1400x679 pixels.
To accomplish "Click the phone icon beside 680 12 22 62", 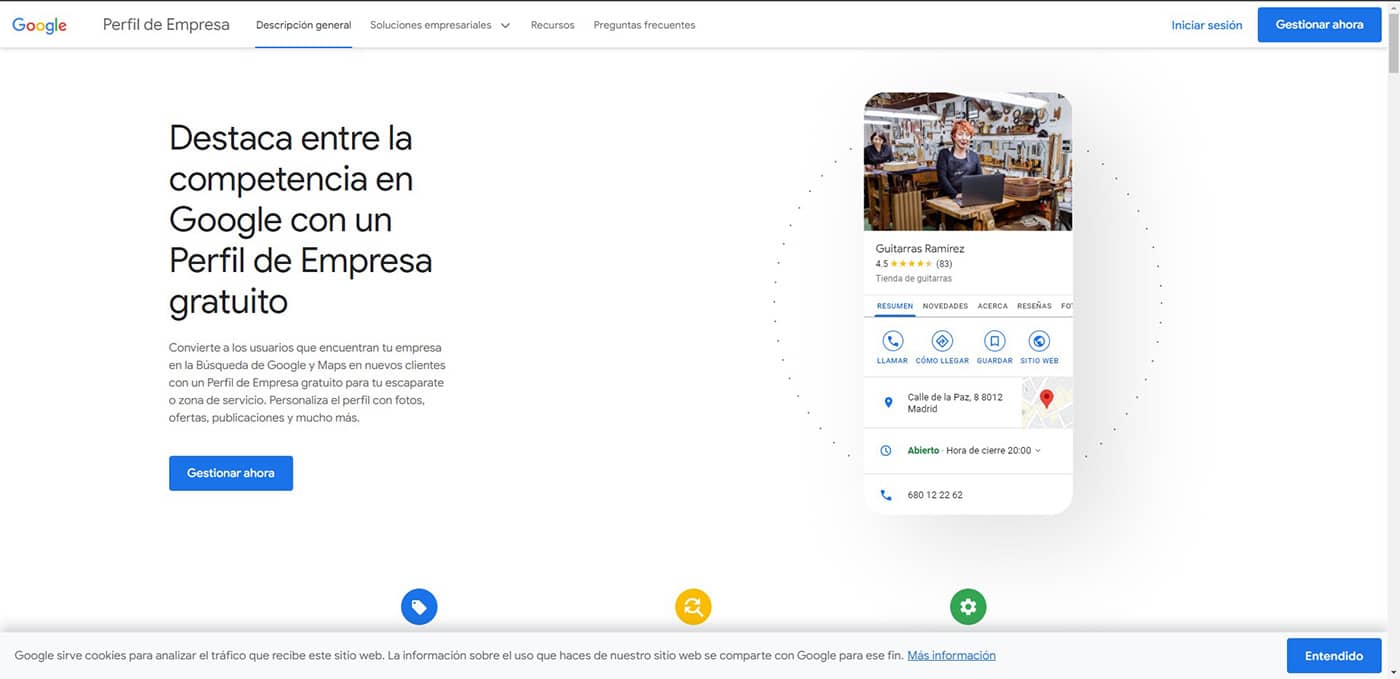I will [886, 494].
